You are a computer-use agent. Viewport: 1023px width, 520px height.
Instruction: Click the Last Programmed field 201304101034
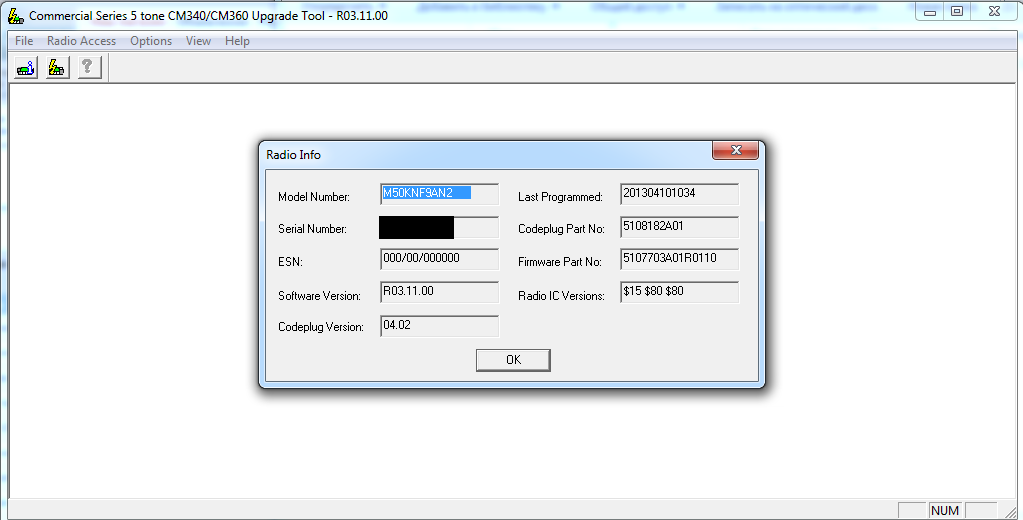679,194
